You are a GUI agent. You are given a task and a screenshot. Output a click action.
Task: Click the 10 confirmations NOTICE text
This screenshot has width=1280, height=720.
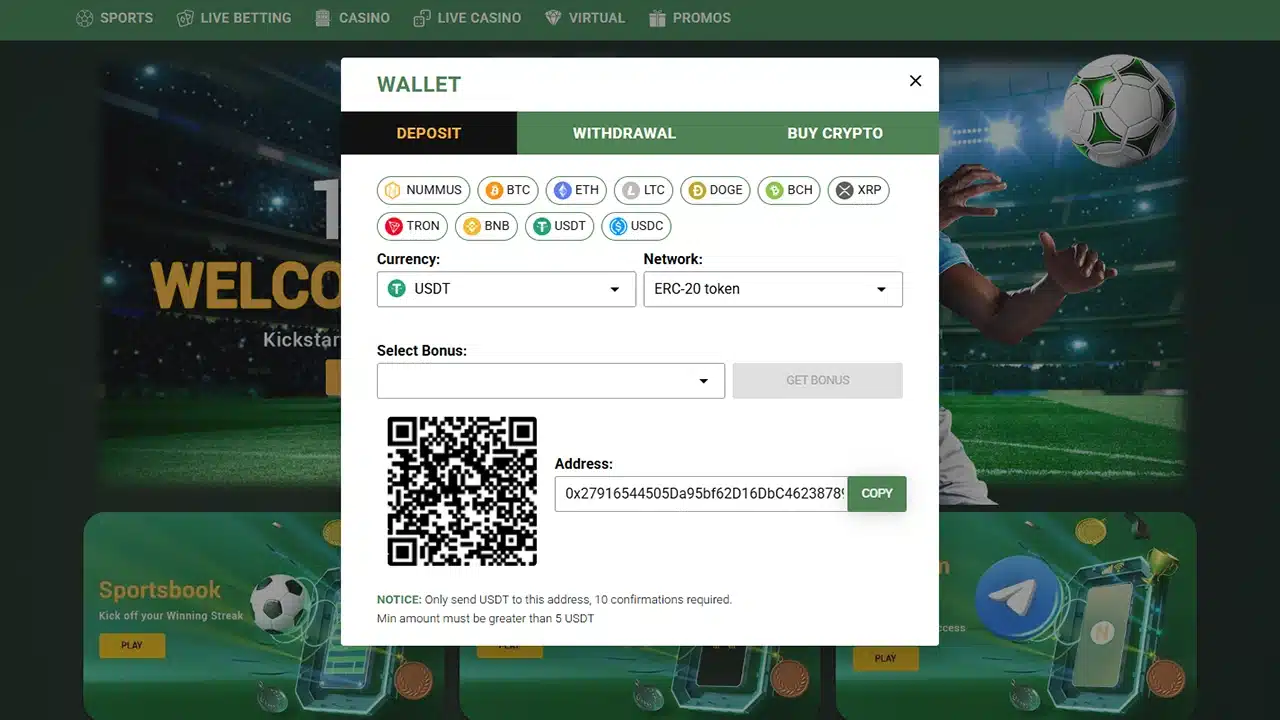pyautogui.click(x=554, y=600)
